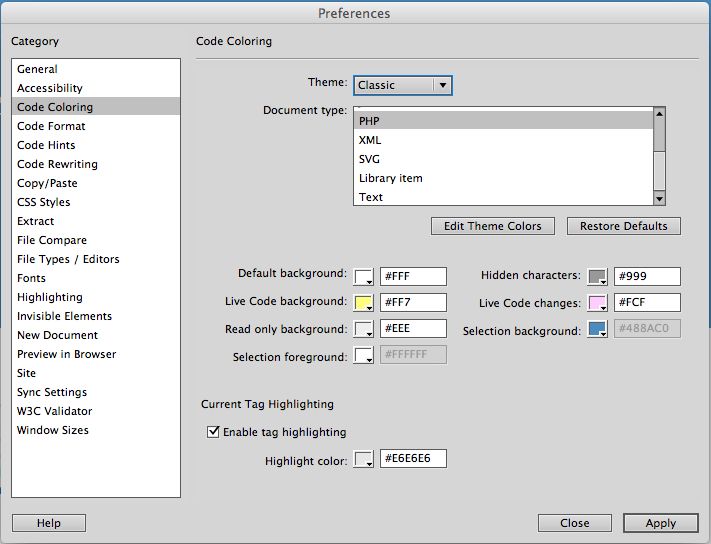Open the Selection background color swatch
The image size is (711, 544).
click(x=598, y=329)
